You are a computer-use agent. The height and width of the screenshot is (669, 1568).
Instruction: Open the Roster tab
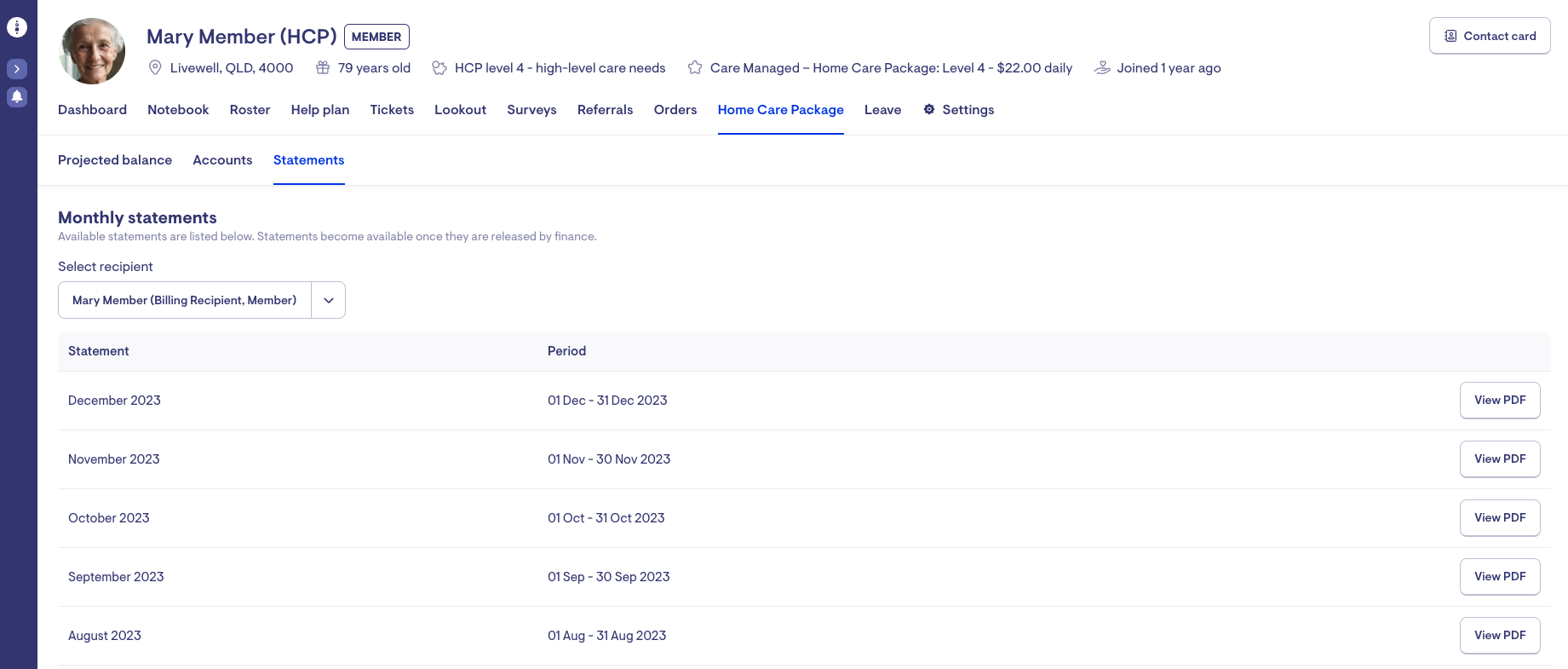coord(250,110)
